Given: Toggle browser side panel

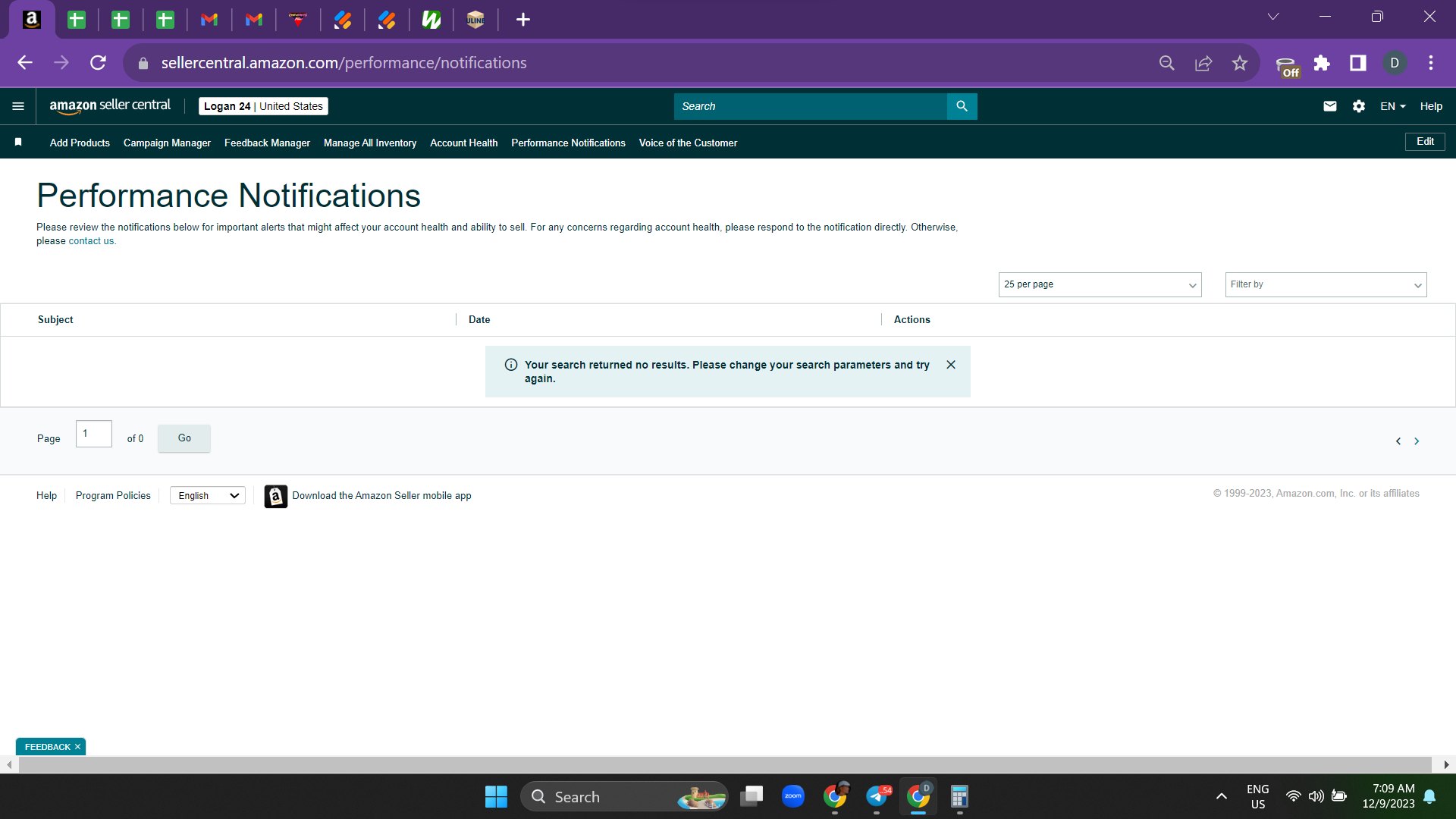Looking at the screenshot, I should coord(1358,63).
